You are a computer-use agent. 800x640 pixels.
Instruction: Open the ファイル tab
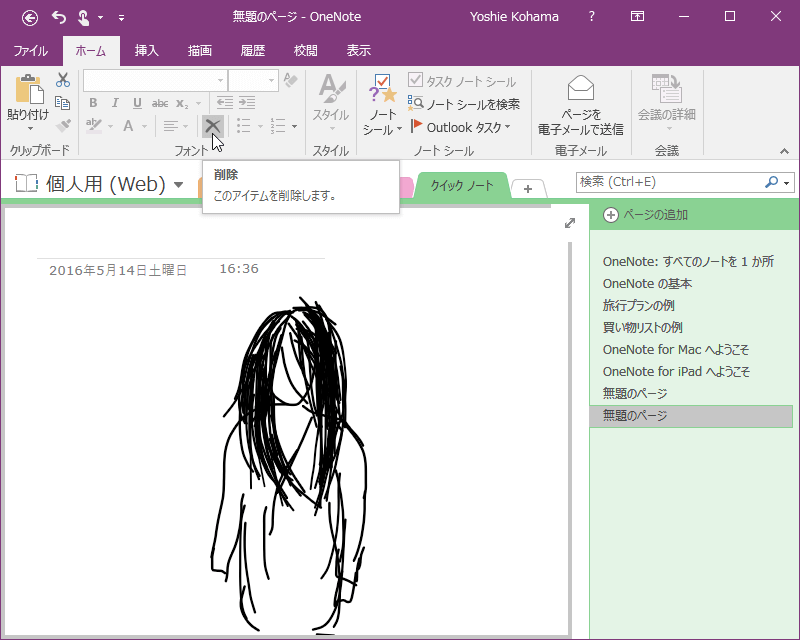coord(31,51)
